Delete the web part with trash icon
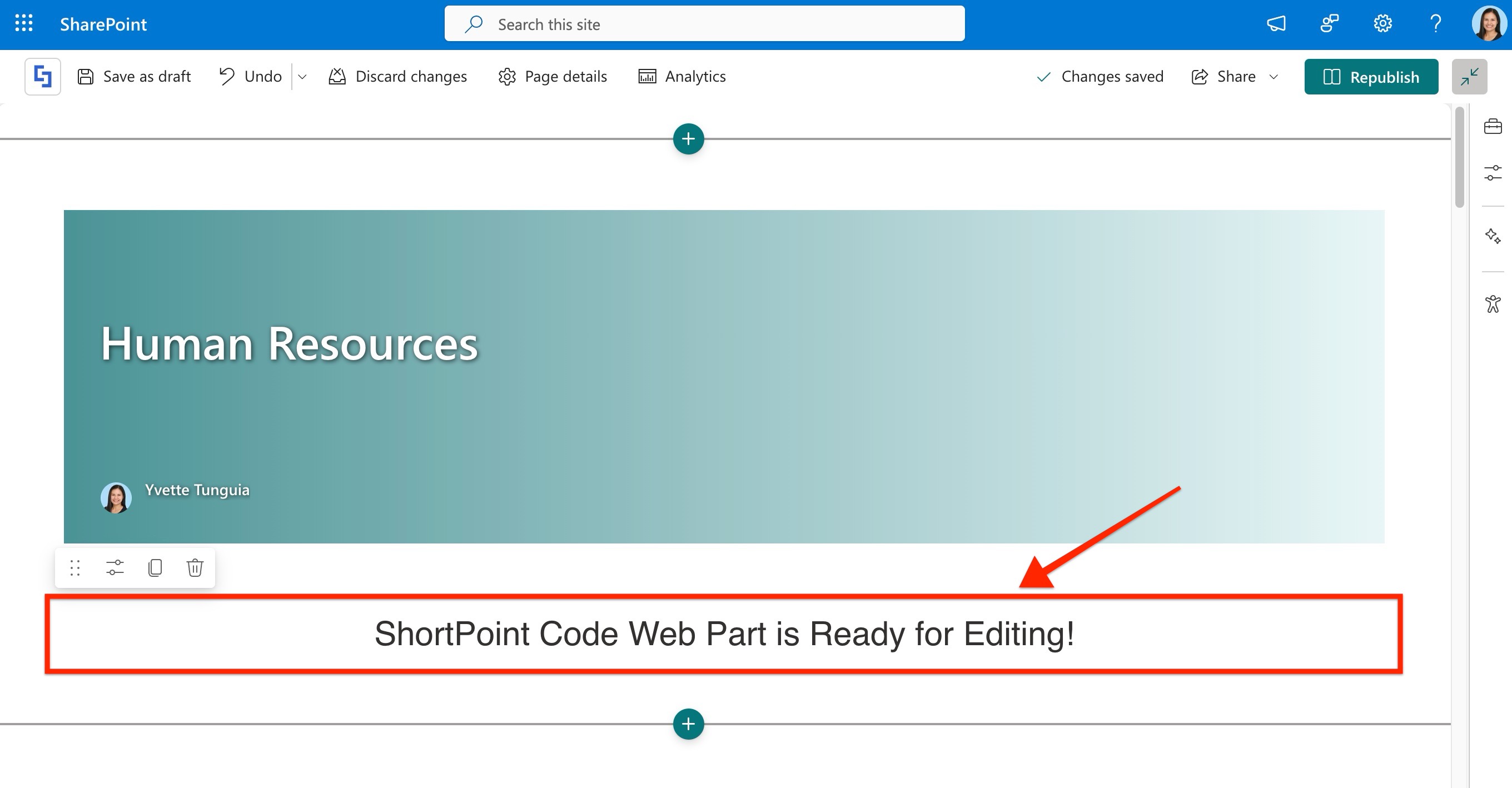The width and height of the screenshot is (1512, 788). pos(195,567)
